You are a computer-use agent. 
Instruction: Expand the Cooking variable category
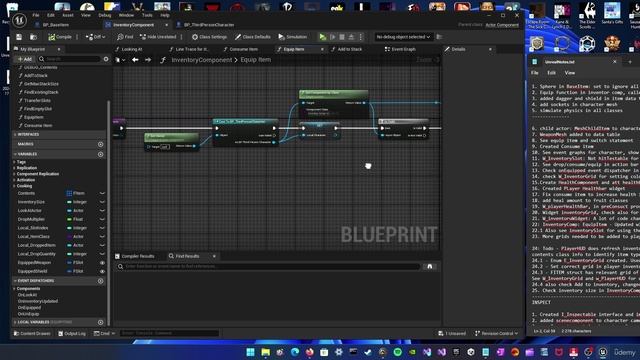[x=15, y=186]
